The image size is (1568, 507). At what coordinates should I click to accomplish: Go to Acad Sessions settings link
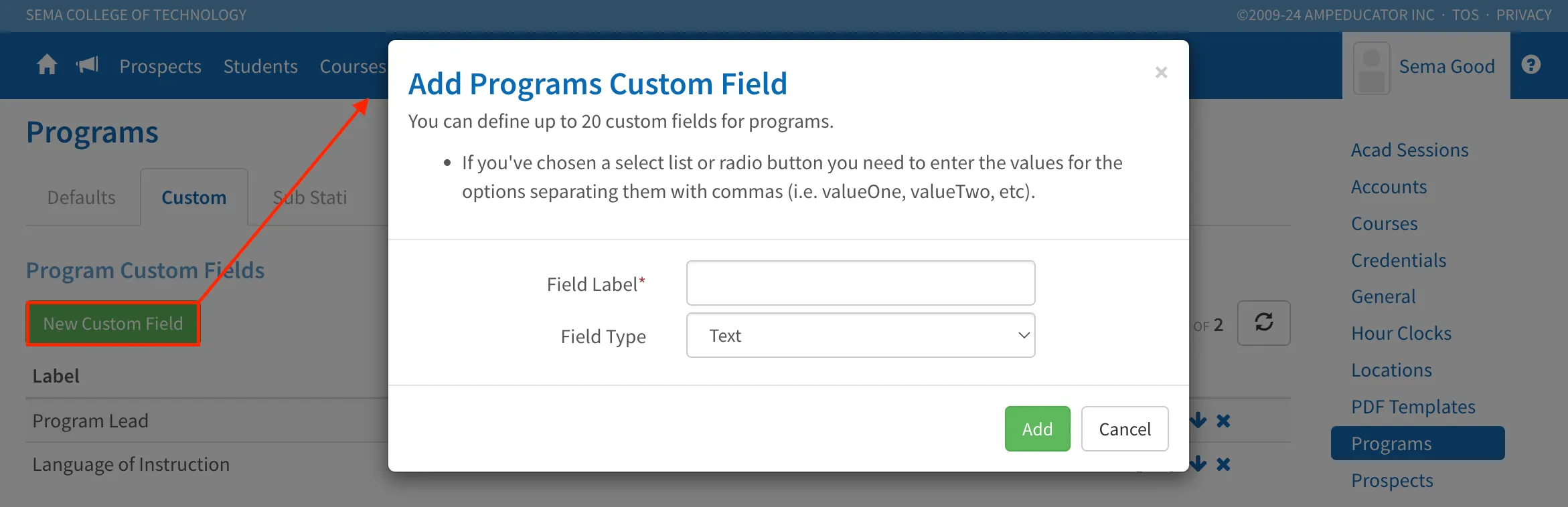coord(1409,150)
